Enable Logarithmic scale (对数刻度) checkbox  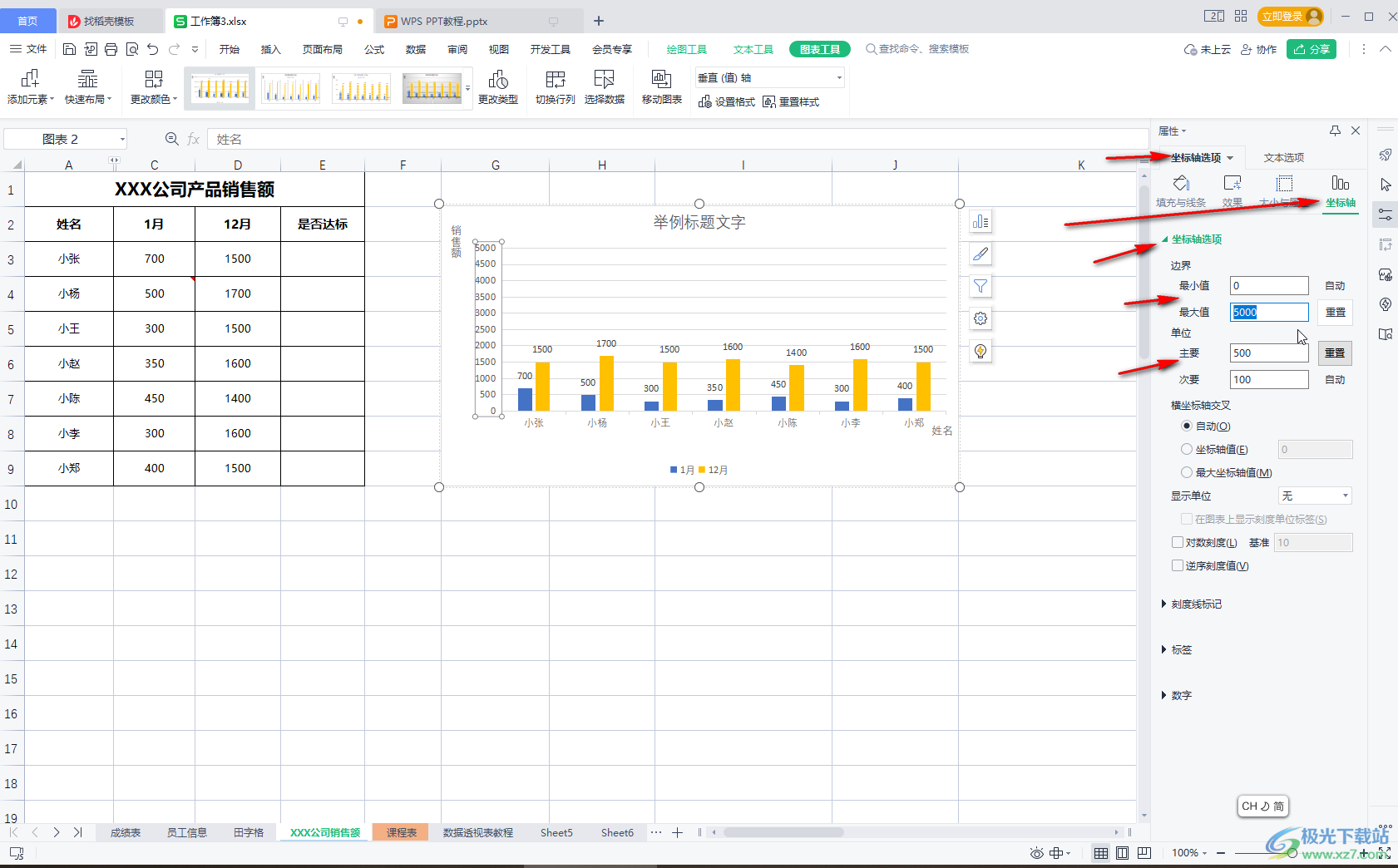[x=1178, y=542]
